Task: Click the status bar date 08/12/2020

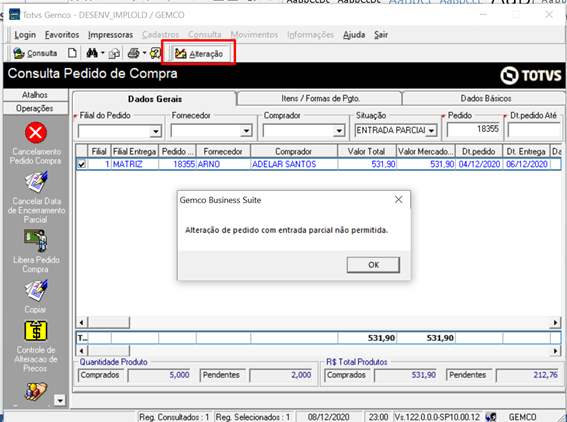Action: pyautogui.click(x=328, y=417)
